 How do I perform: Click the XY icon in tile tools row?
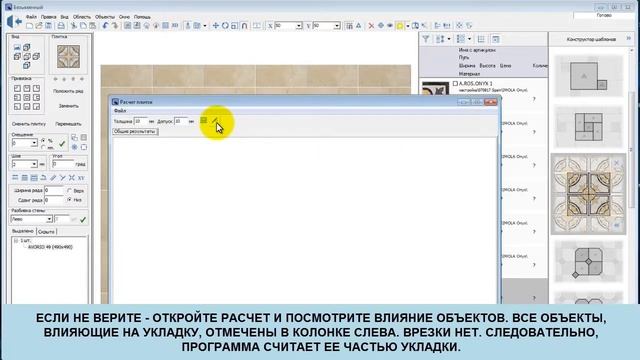(81, 178)
